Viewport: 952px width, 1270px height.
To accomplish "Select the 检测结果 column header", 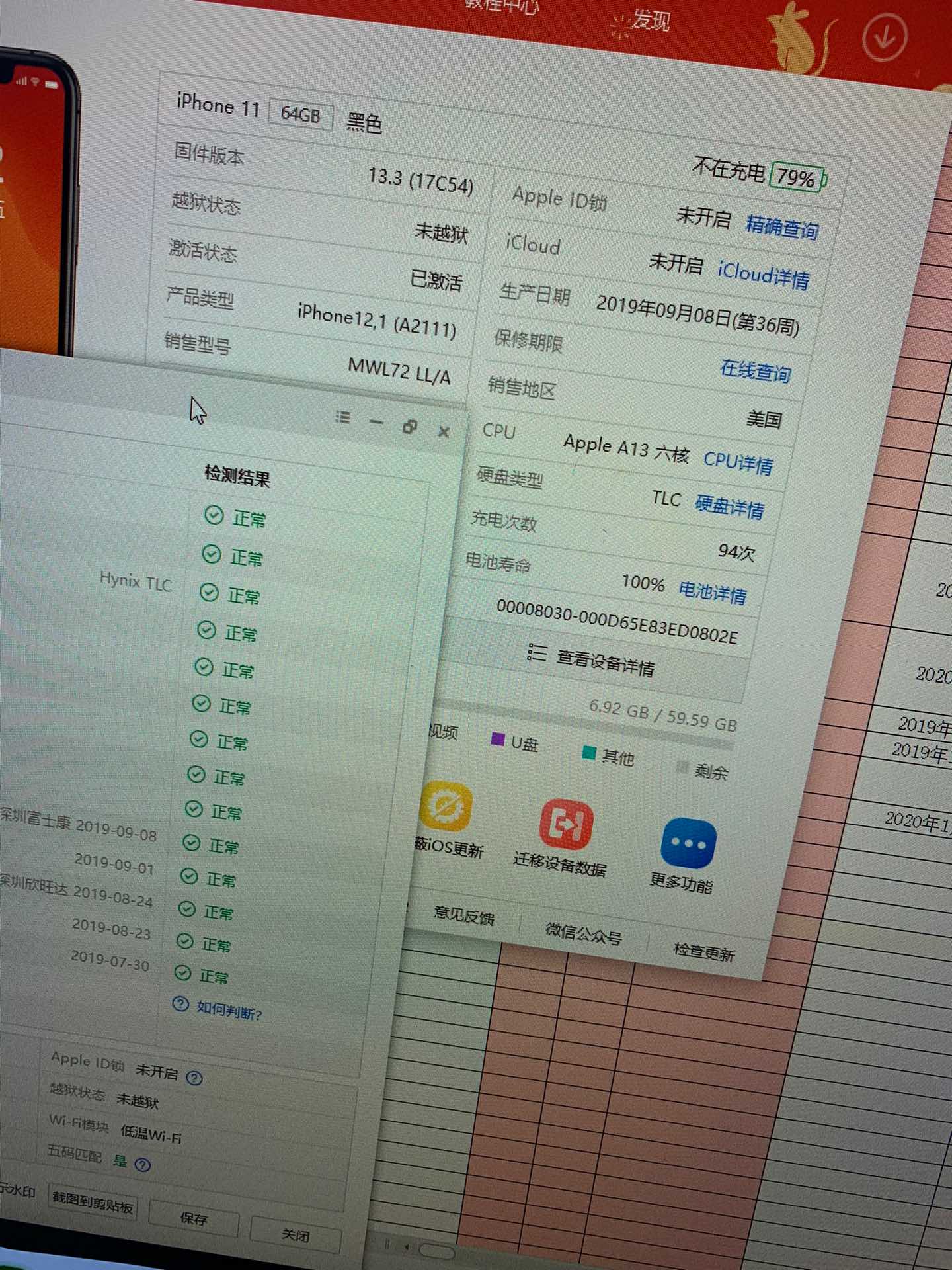I will [x=237, y=475].
